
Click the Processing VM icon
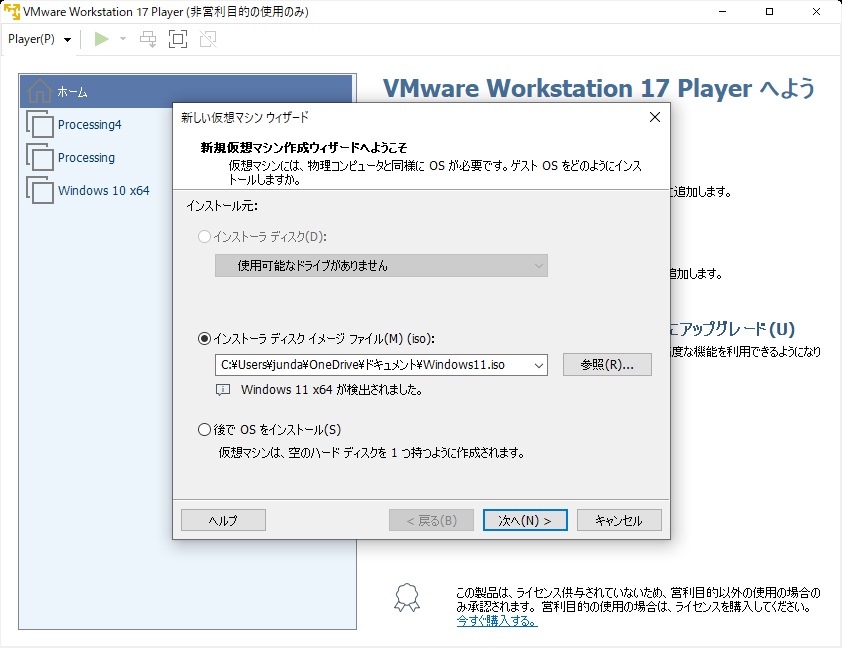40,157
